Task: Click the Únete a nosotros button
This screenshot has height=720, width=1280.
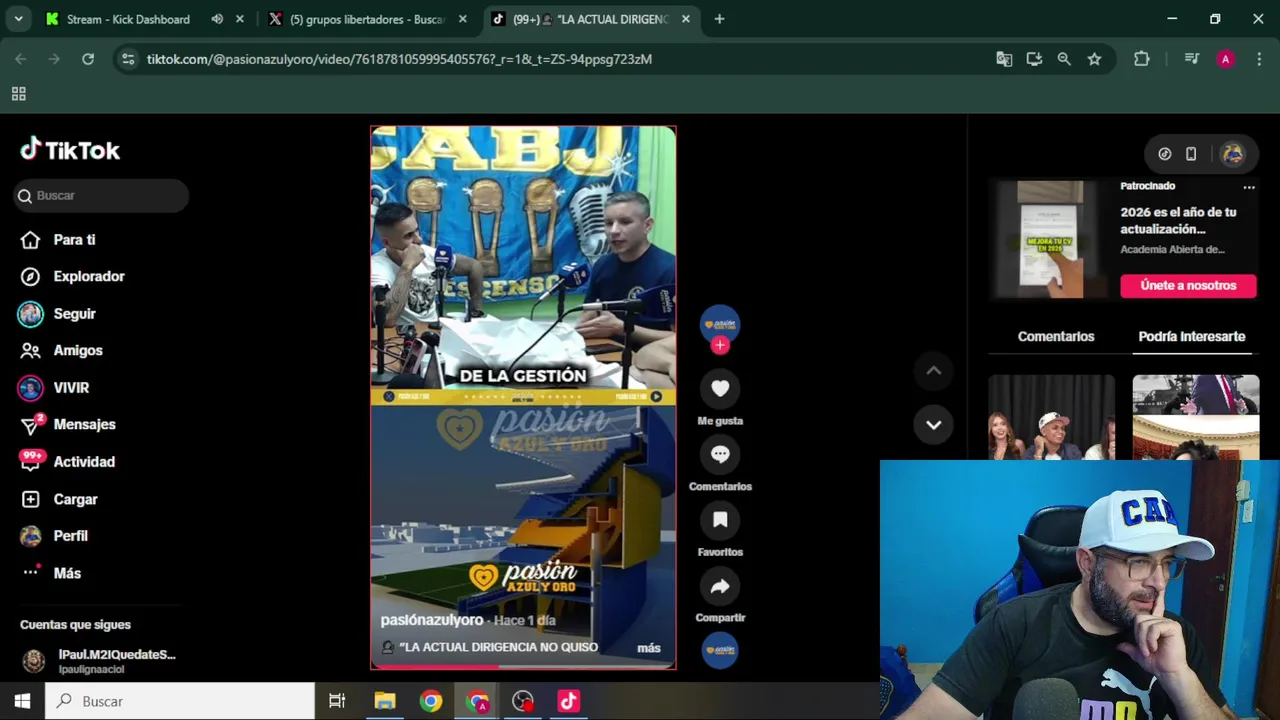Action: (1188, 285)
